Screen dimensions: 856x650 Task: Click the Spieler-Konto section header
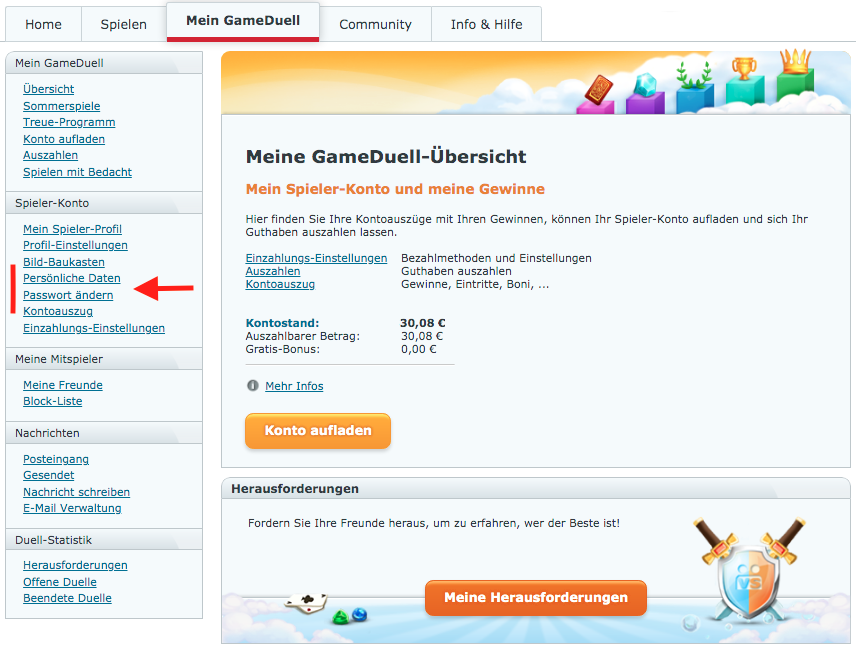pos(104,203)
